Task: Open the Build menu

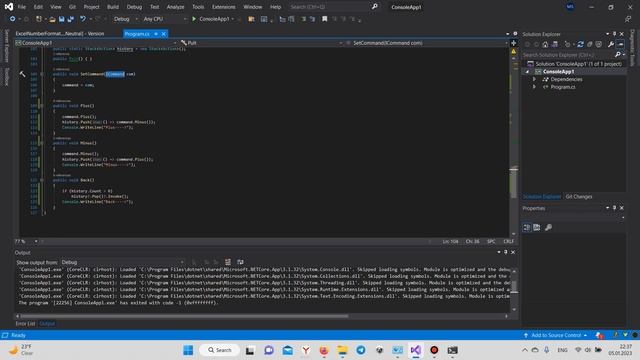Action: tap(113, 7)
